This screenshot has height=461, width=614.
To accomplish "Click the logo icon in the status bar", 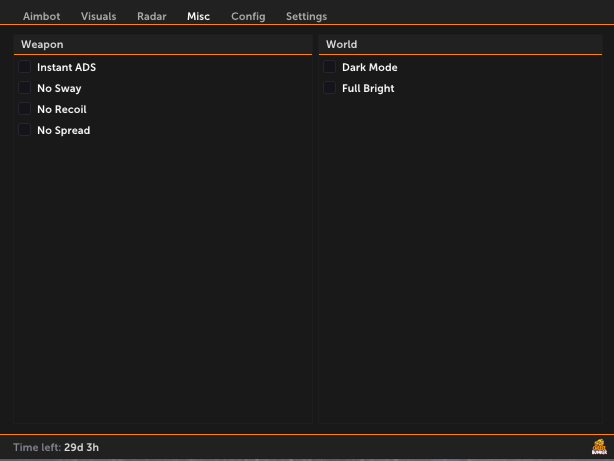I will click(x=599, y=447).
